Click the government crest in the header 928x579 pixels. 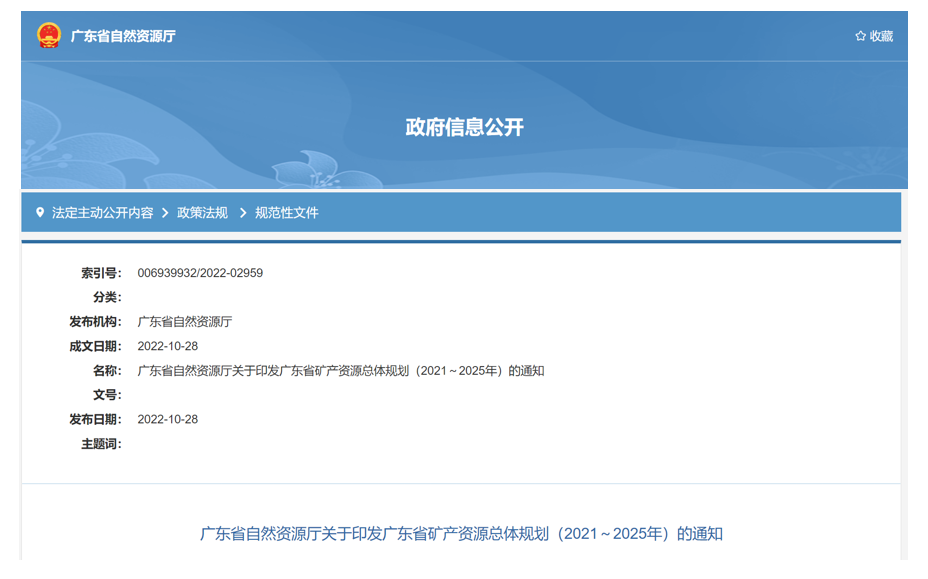tap(47, 33)
